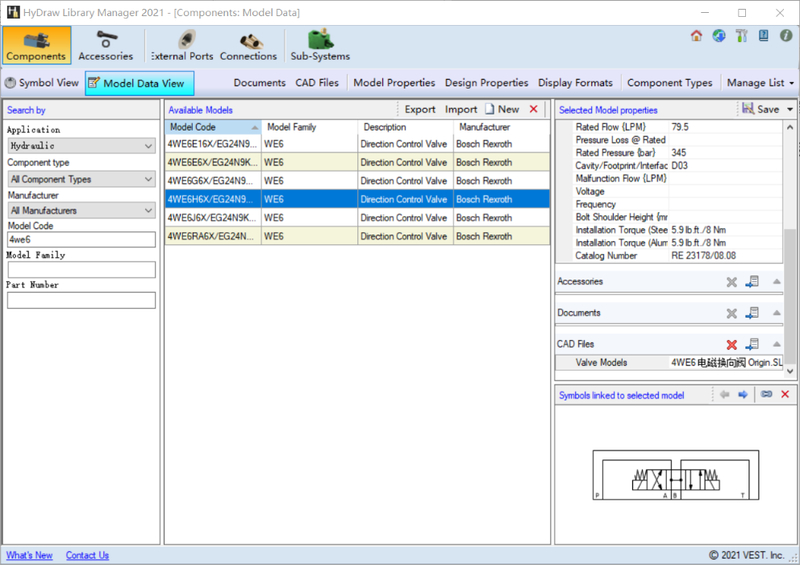Sort by the Description column header
Screen dimensions: 800x565
[405, 127]
